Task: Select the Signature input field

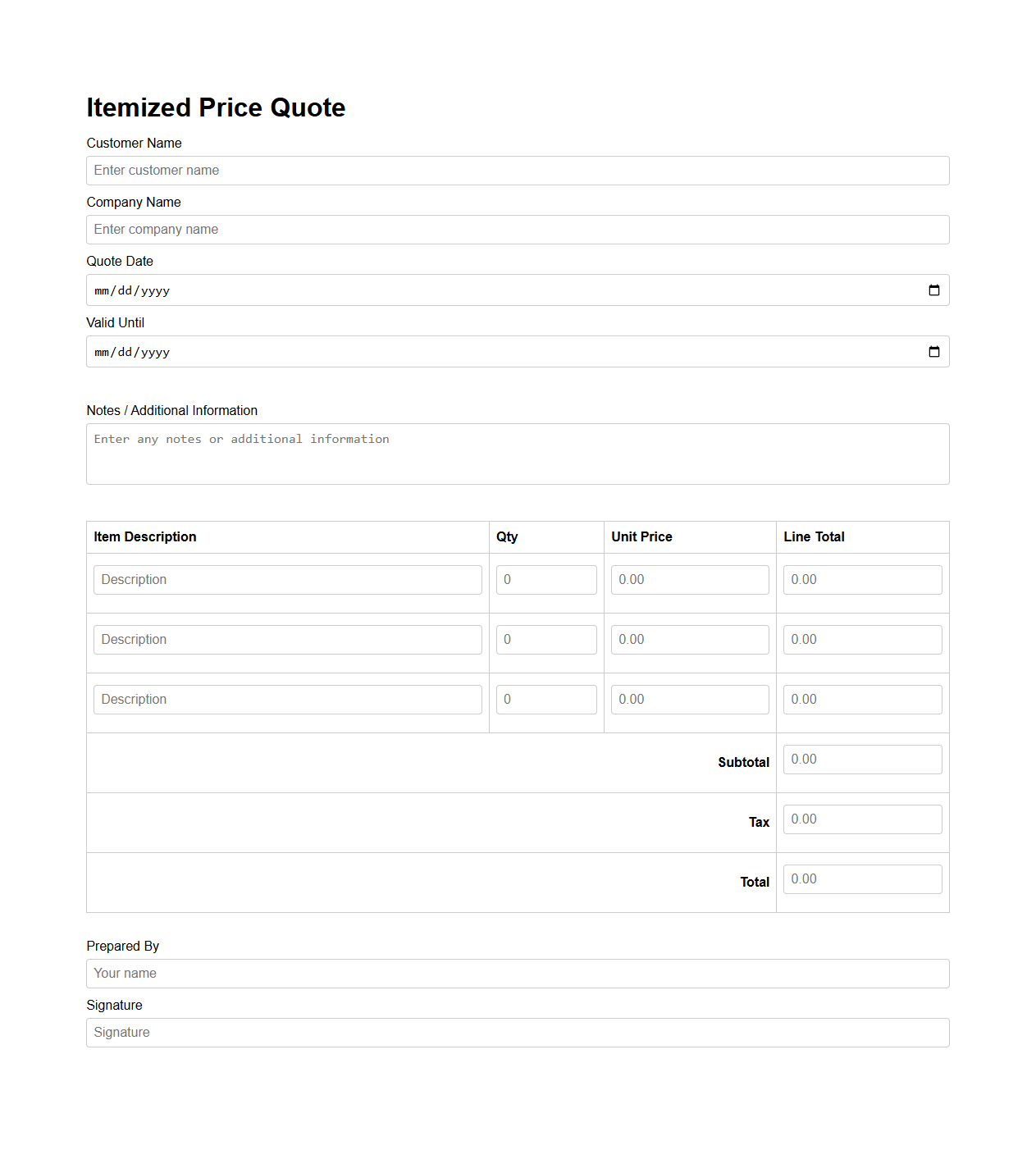Action: [x=518, y=1033]
